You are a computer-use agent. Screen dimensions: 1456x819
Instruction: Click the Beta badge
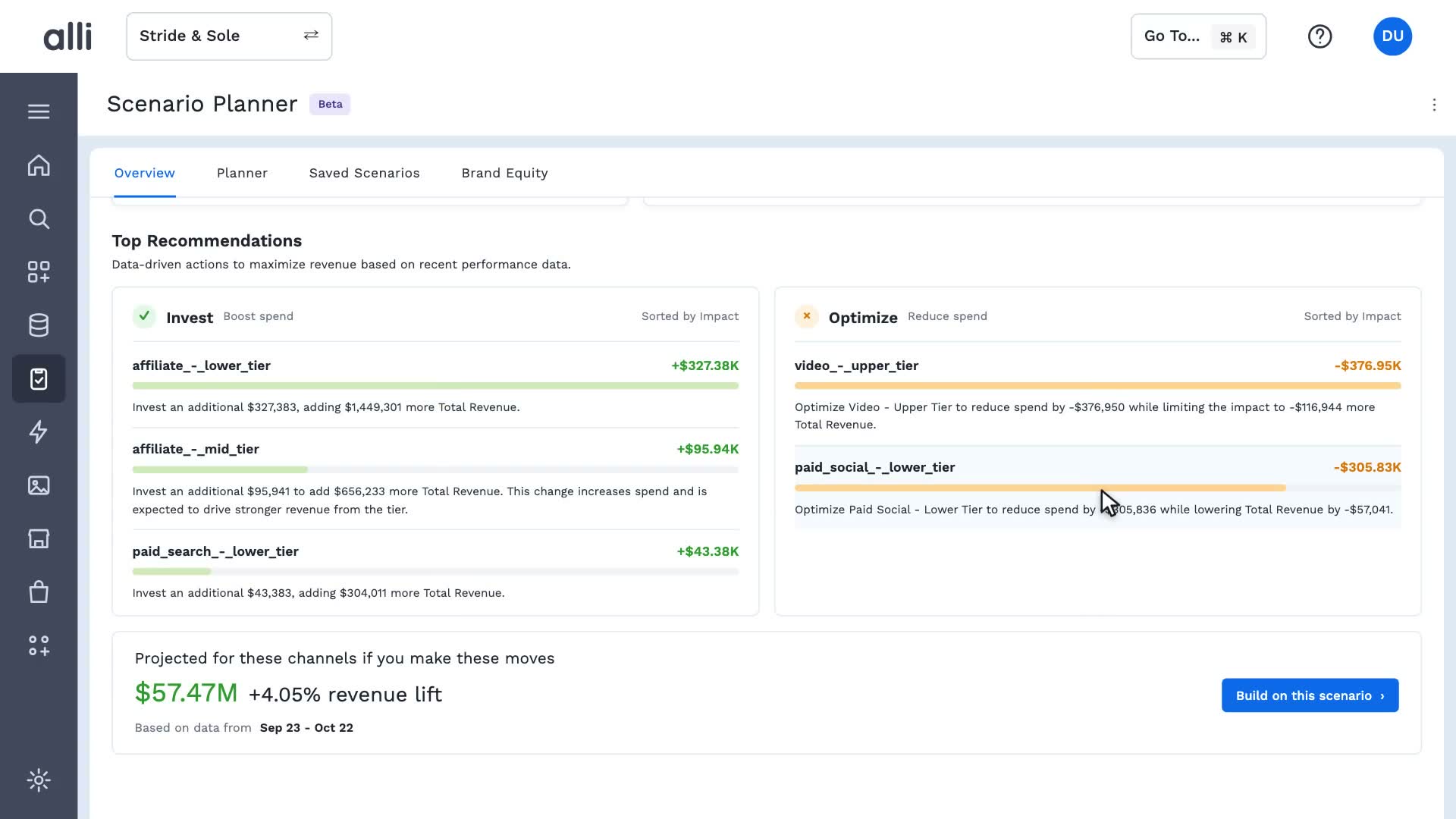point(330,104)
